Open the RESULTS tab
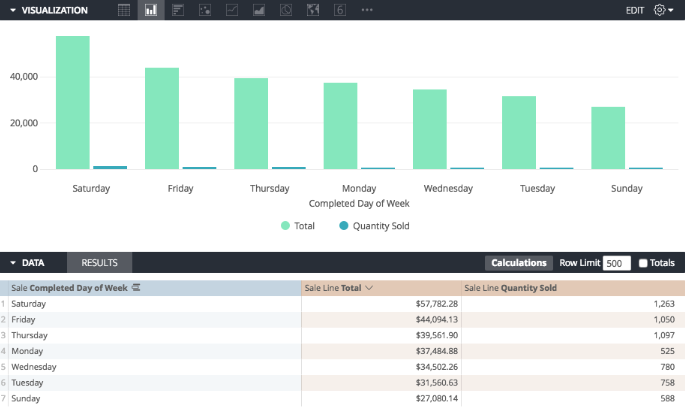687x413 pixels. click(99, 263)
